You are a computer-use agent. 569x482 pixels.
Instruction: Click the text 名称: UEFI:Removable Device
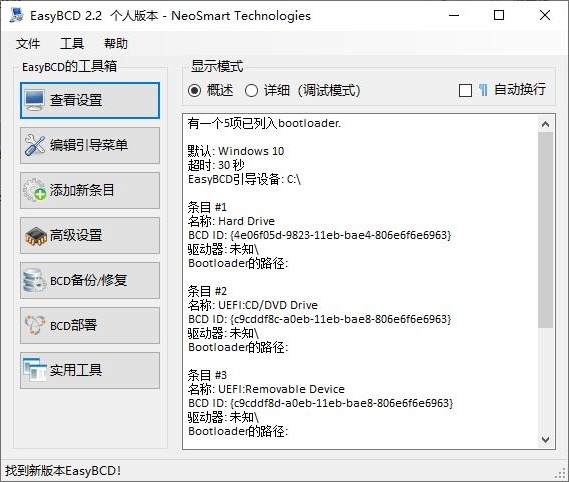click(266, 389)
